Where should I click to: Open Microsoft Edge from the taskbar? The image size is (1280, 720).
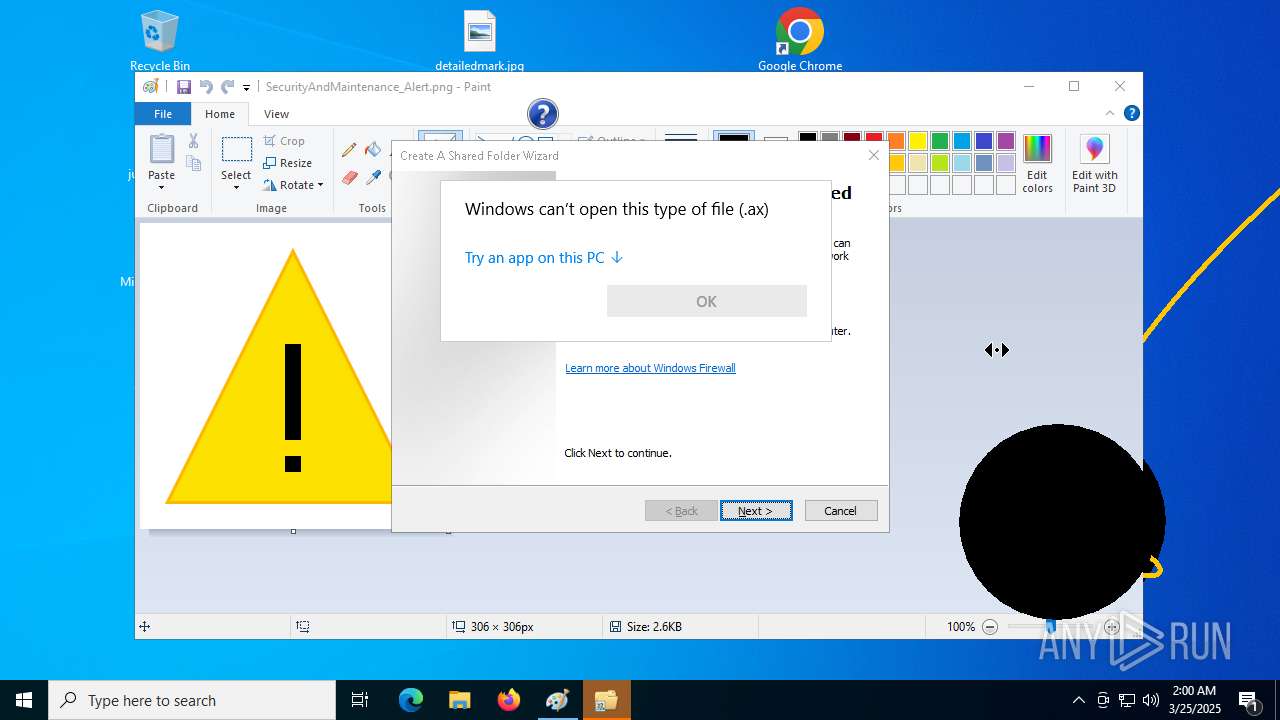pos(411,700)
